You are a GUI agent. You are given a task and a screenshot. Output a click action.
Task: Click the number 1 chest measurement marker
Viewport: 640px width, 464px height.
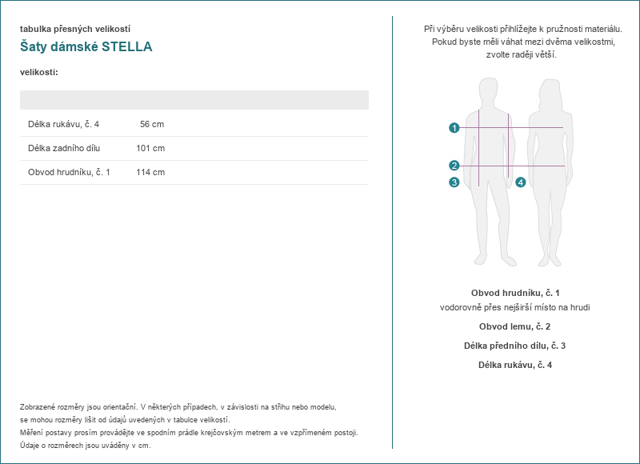[454, 128]
